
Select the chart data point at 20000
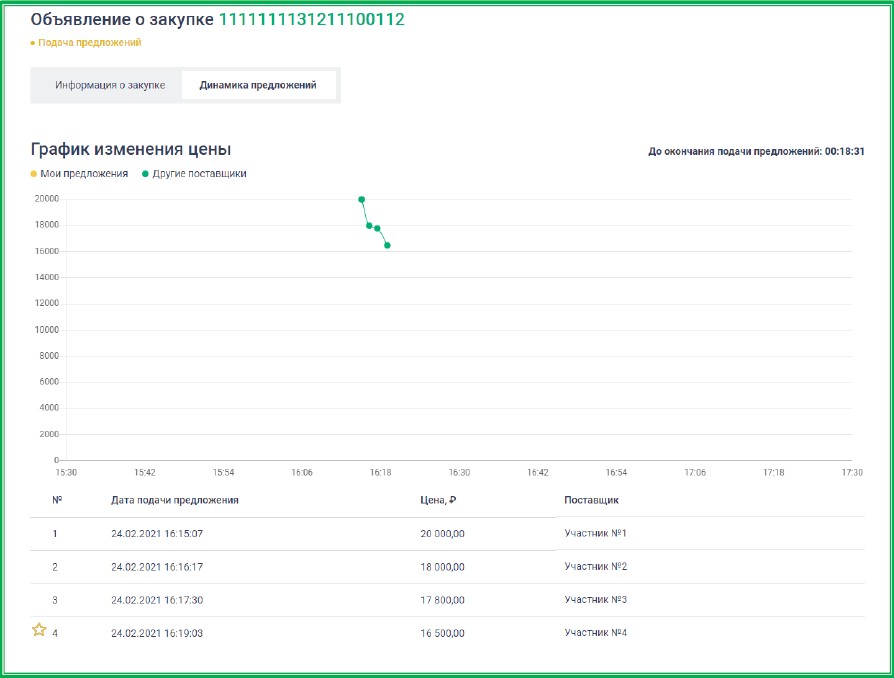(x=361, y=199)
